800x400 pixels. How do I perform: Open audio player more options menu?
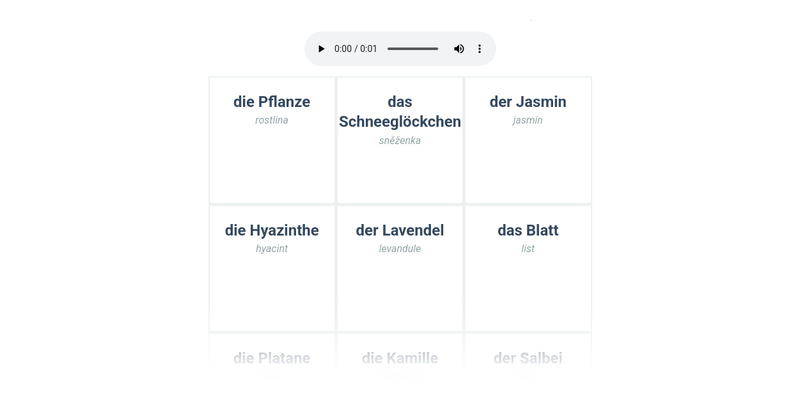480,49
